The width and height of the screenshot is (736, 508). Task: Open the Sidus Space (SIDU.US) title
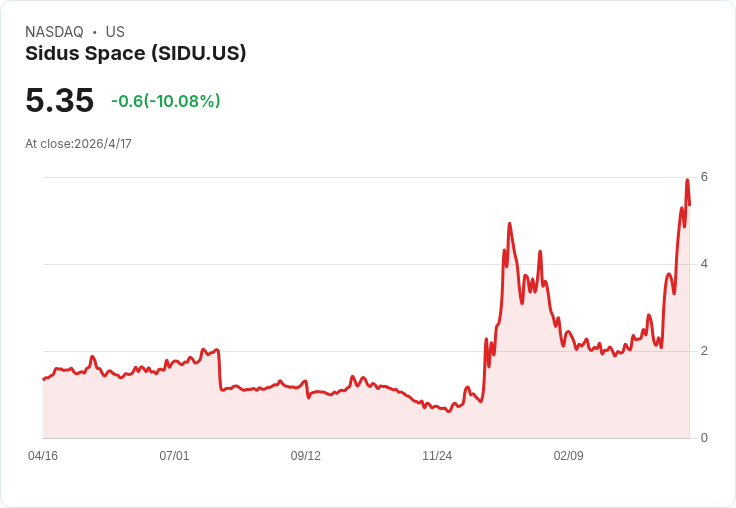[135, 54]
